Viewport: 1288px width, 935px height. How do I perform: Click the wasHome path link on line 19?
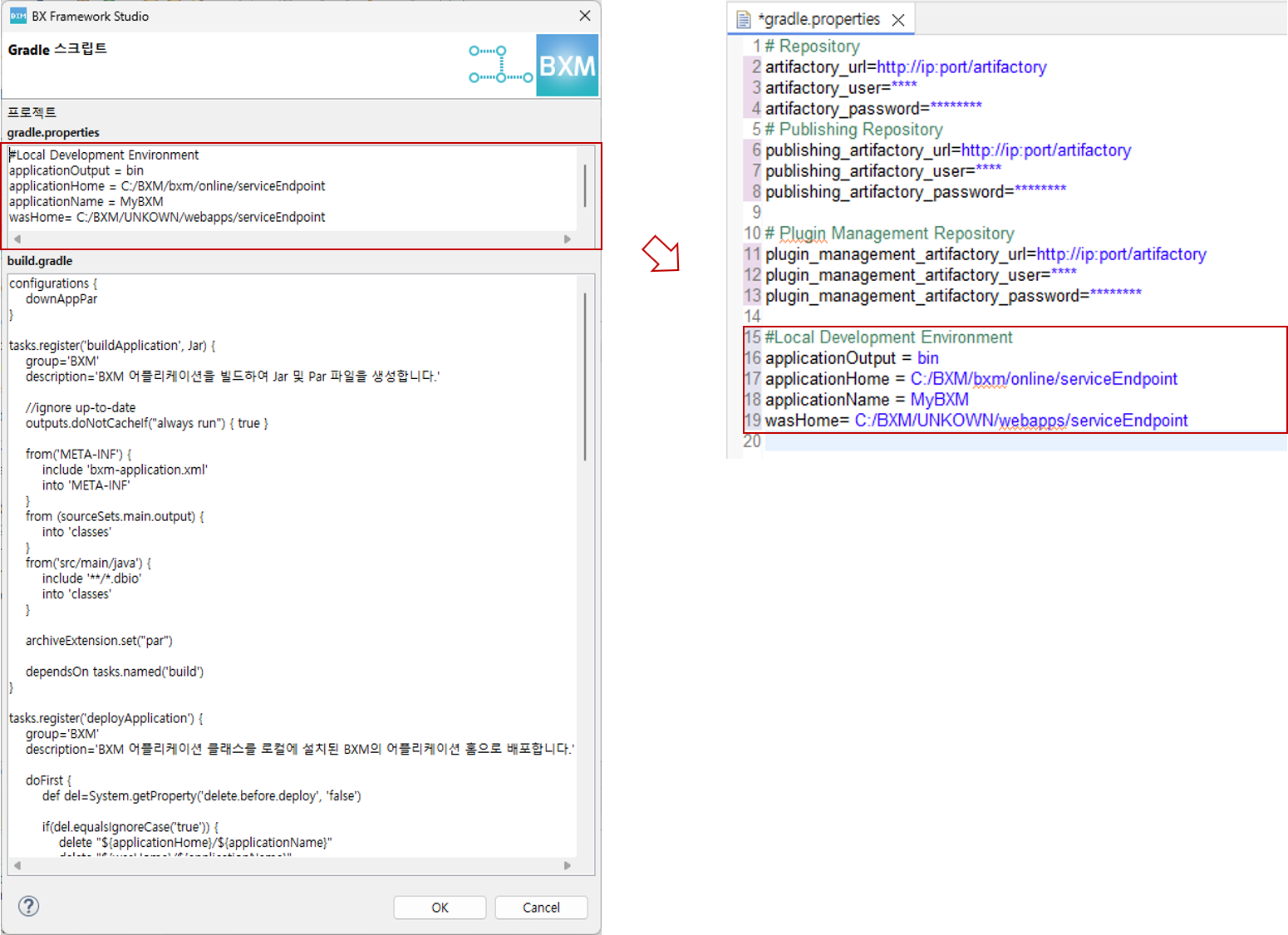[x=1022, y=420]
